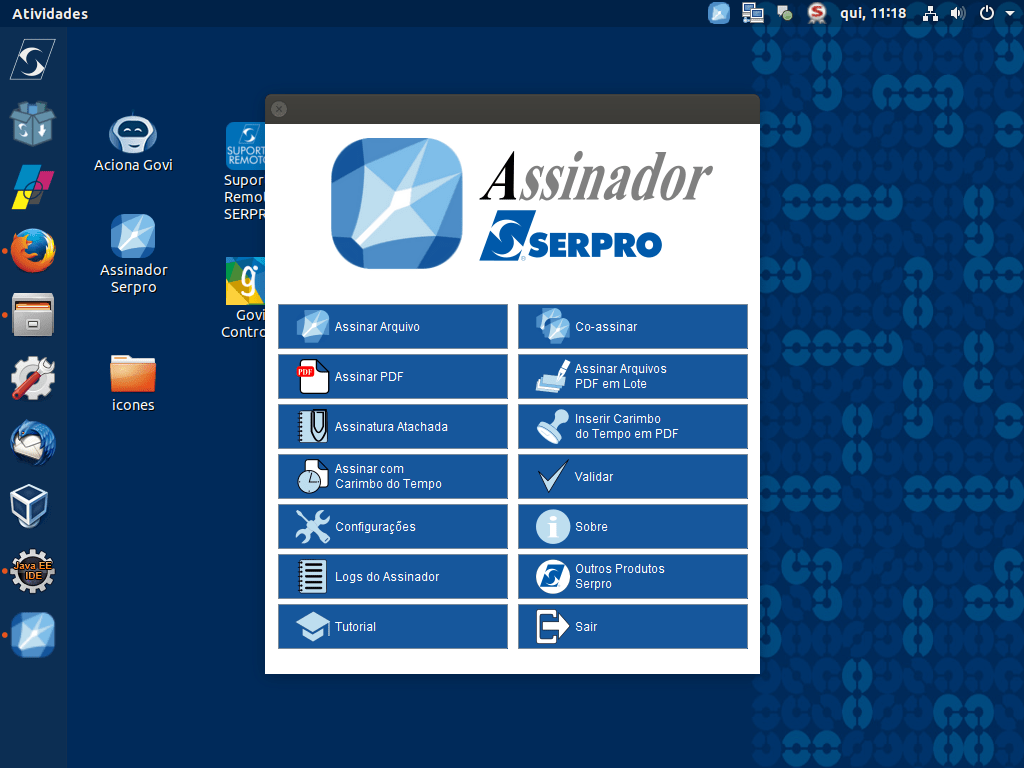View Logs do Assinador
This screenshot has height=768, width=1024.
392,577
